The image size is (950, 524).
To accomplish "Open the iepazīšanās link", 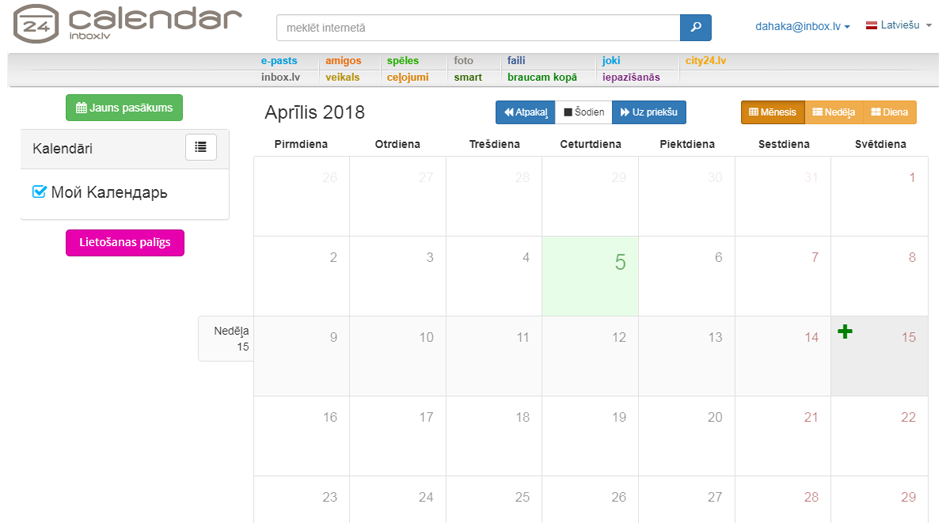I will tap(631, 77).
